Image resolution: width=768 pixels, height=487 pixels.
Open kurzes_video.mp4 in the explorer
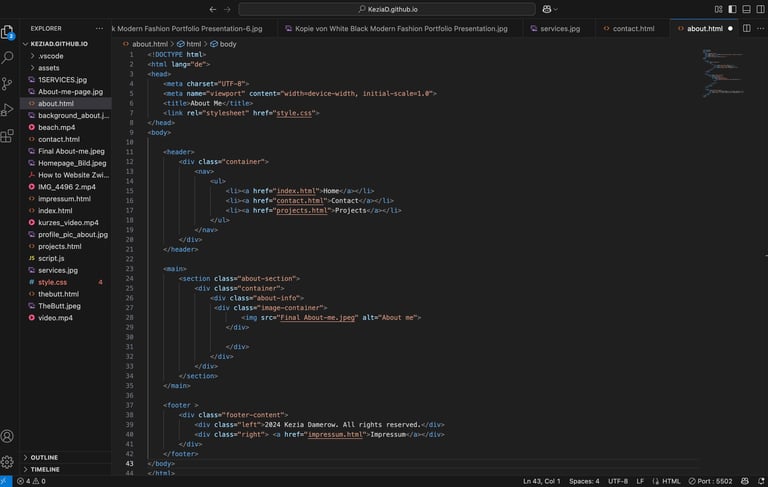(x=66, y=222)
